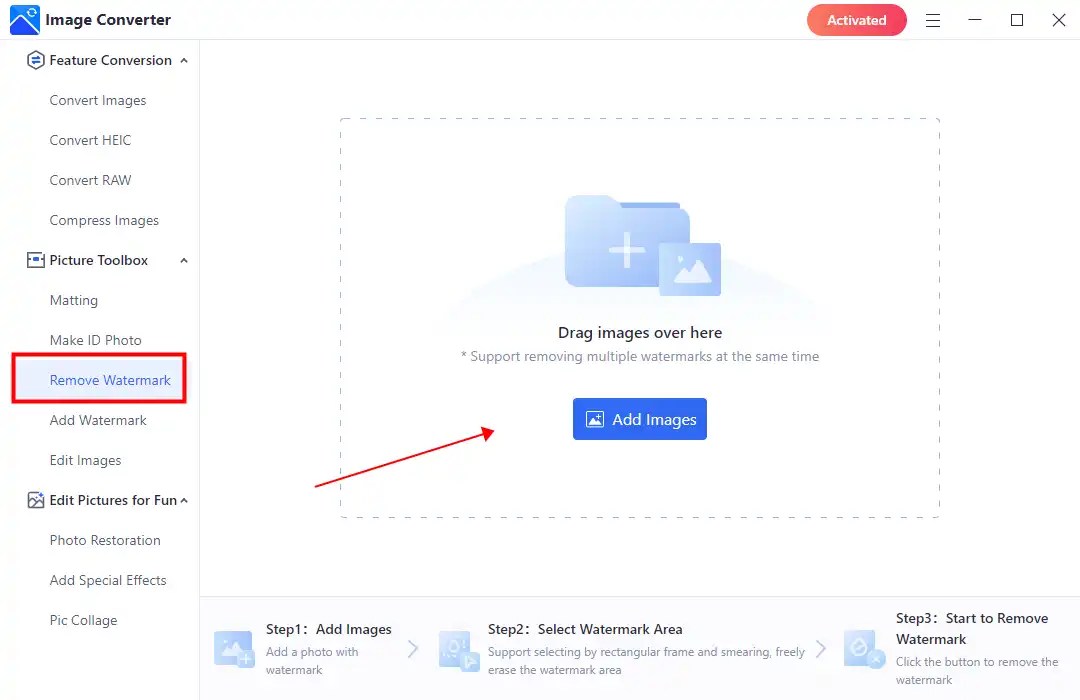Open the hamburger menu near window controls

[932, 20]
